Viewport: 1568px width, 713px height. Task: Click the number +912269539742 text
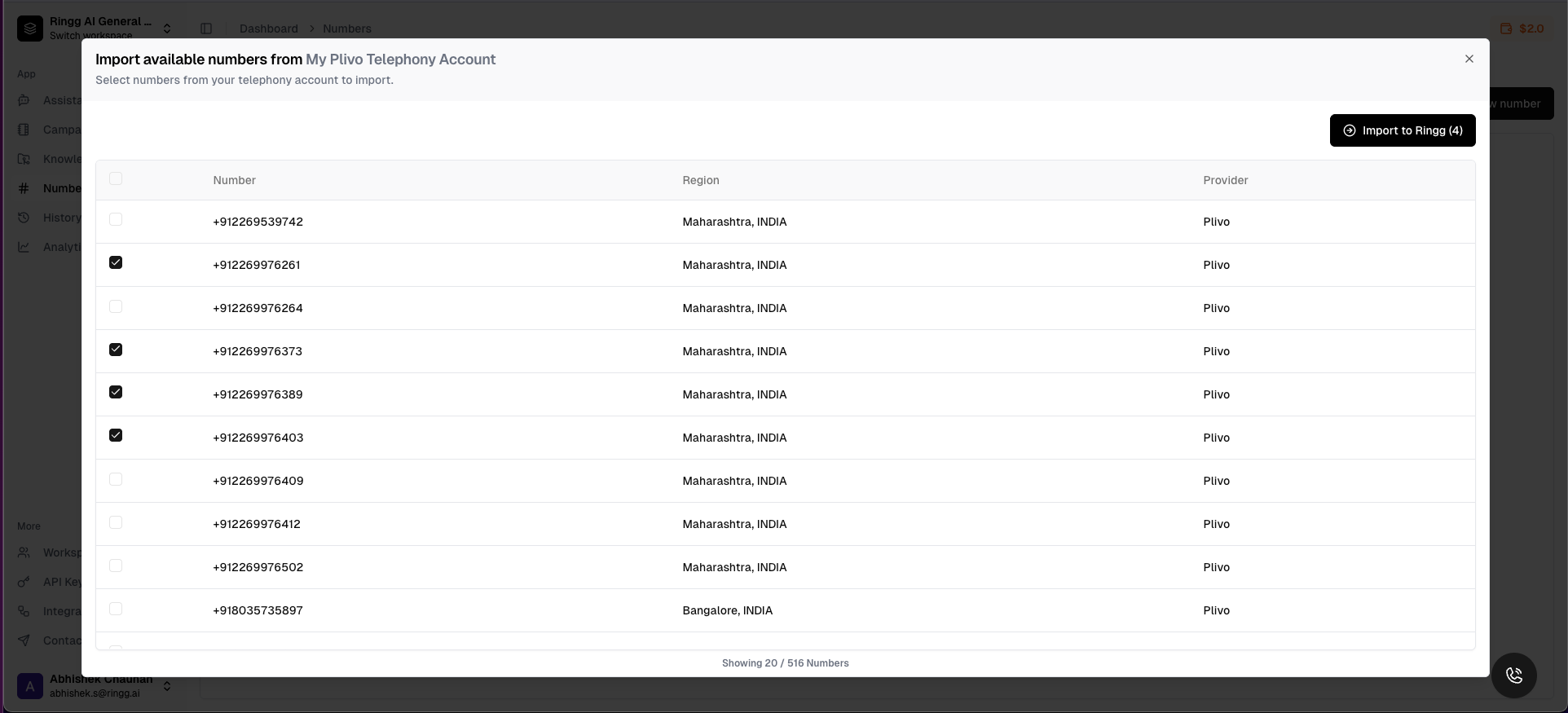coord(258,222)
